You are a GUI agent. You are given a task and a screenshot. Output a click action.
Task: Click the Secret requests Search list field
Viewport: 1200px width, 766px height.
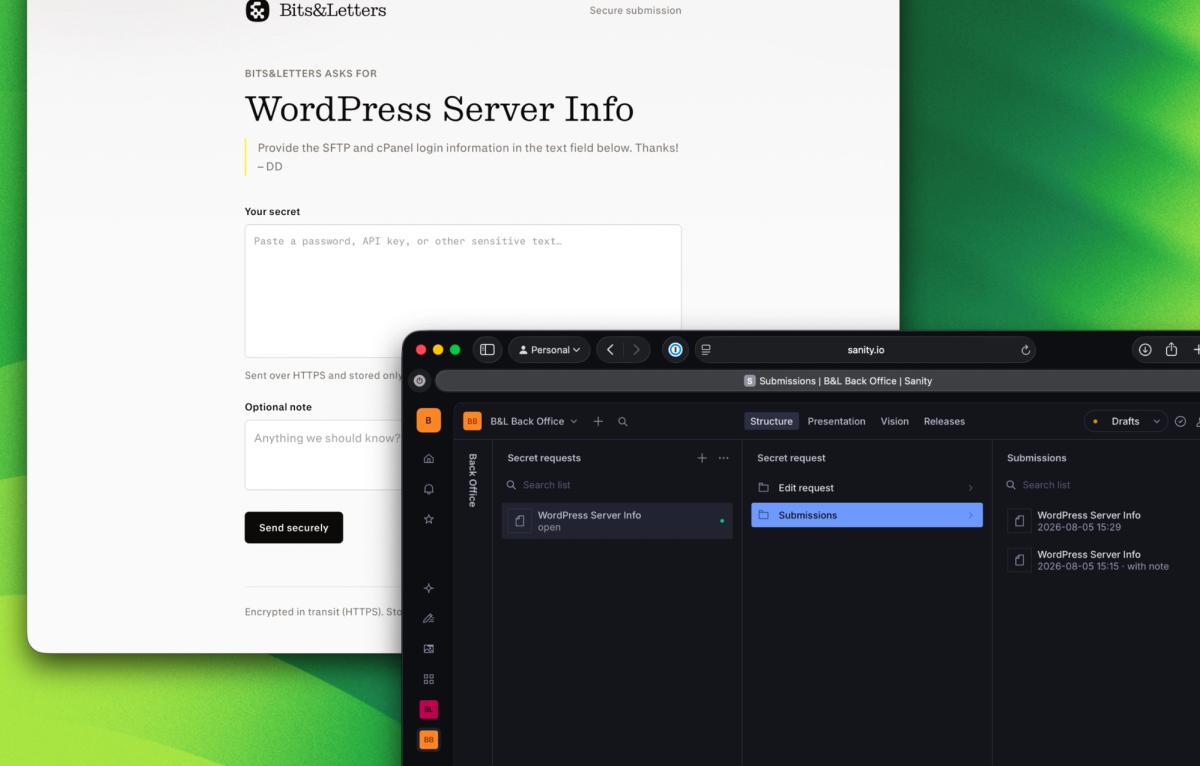(x=617, y=485)
